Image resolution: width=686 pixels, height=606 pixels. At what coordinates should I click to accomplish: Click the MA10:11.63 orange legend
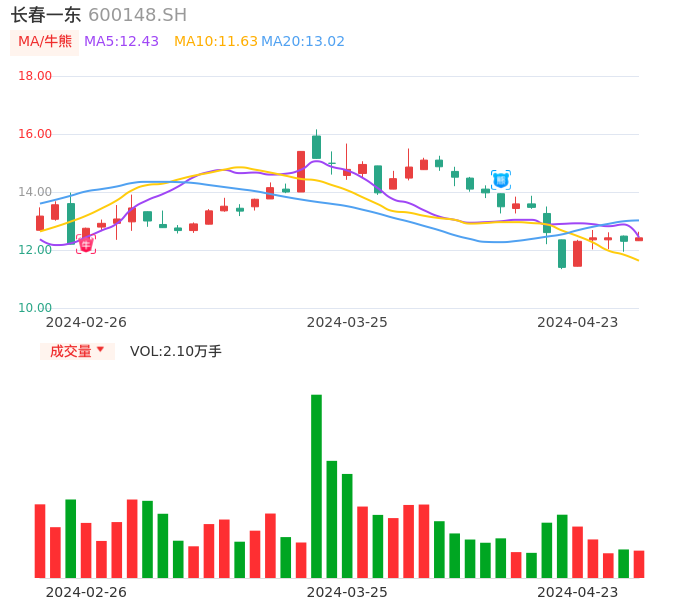coord(216,42)
